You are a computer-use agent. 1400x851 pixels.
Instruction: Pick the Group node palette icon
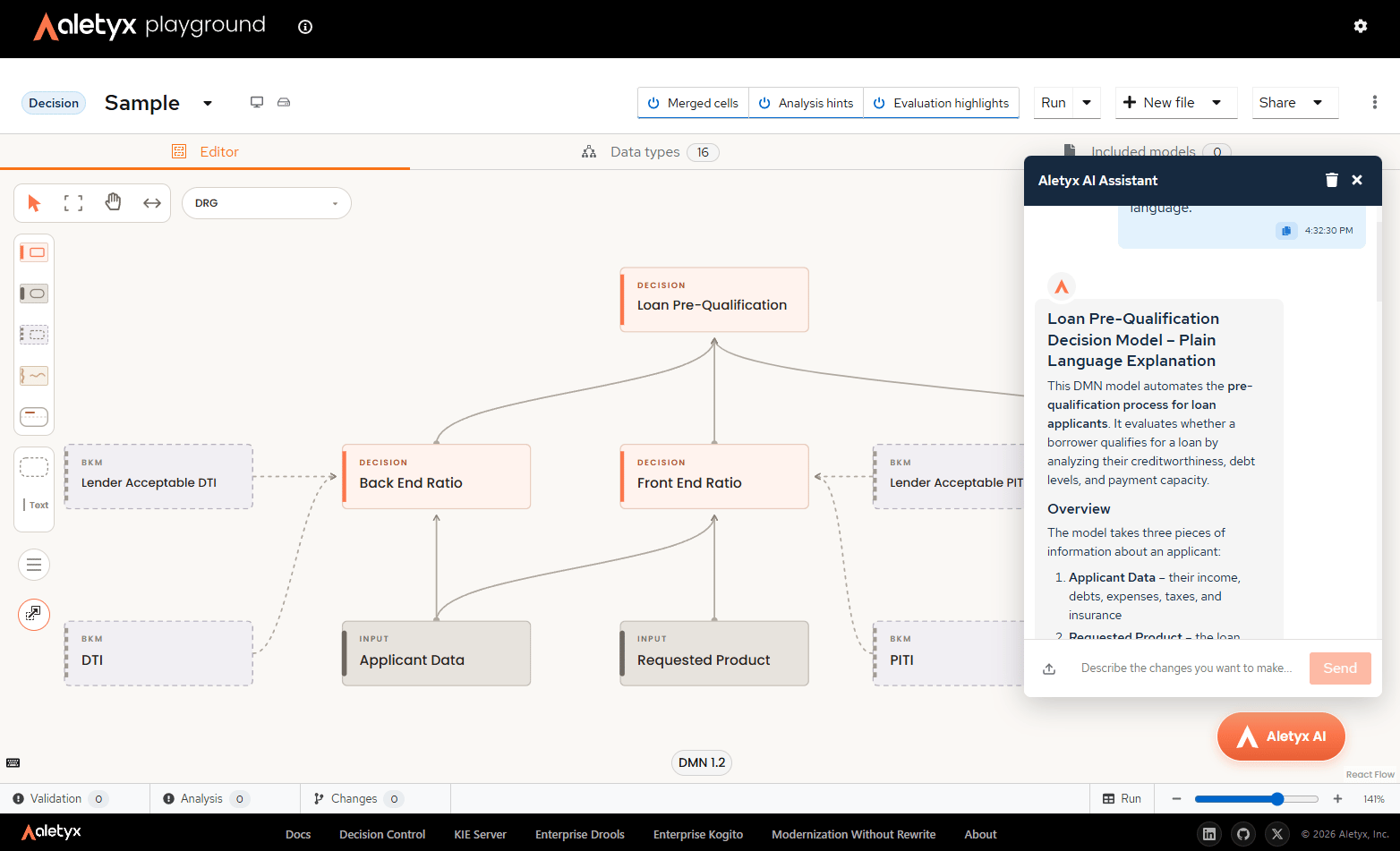click(34, 467)
